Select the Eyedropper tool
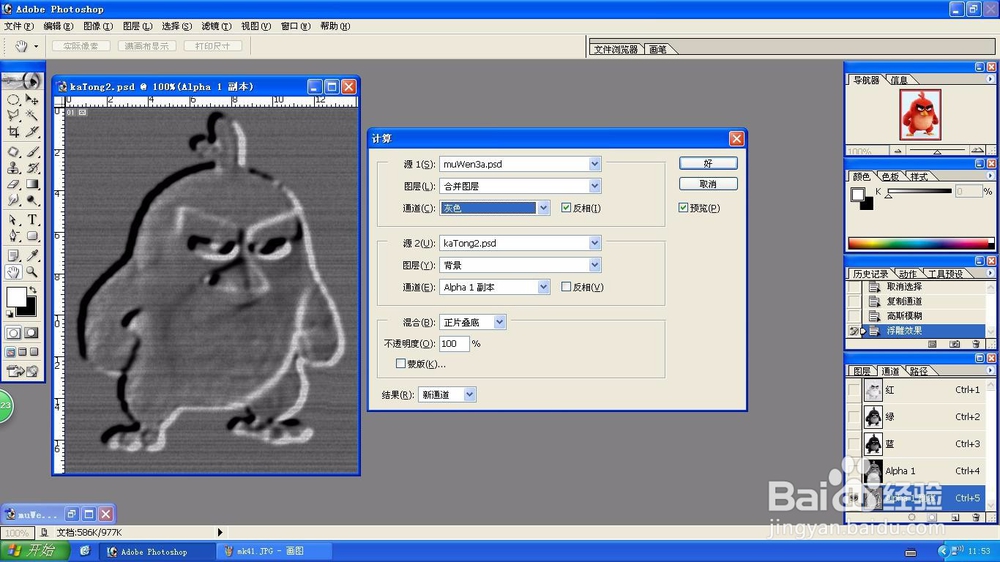This screenshot has width=1000, height=562. tap(32, 256)
